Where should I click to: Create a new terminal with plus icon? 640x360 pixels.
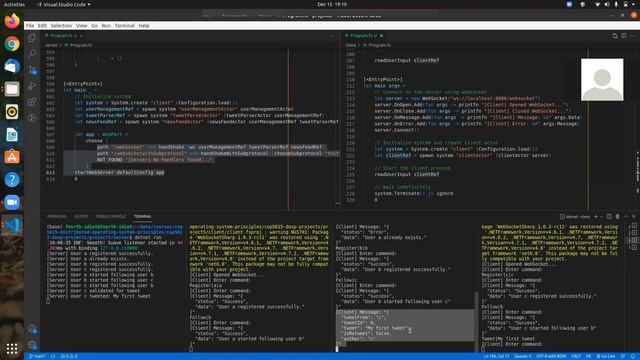point(596,216)
